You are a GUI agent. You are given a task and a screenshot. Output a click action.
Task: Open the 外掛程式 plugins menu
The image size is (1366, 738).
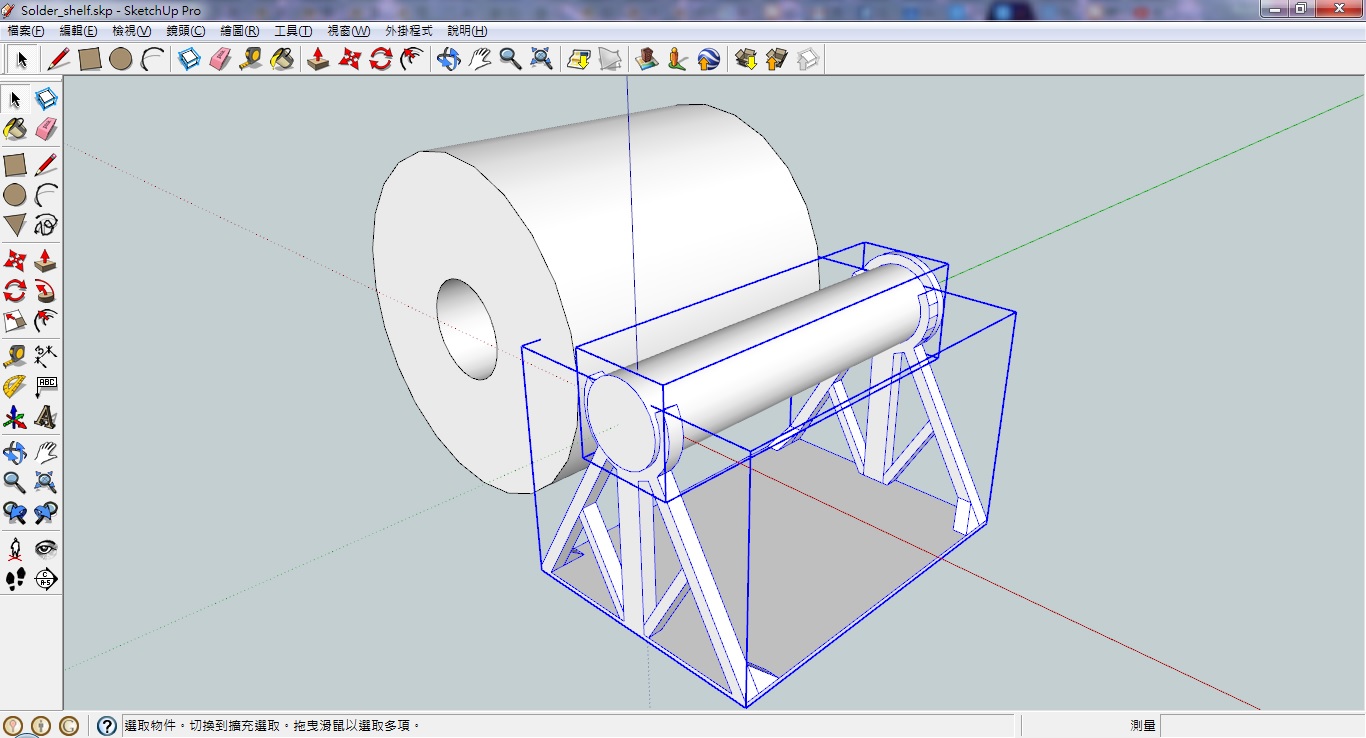409,31
